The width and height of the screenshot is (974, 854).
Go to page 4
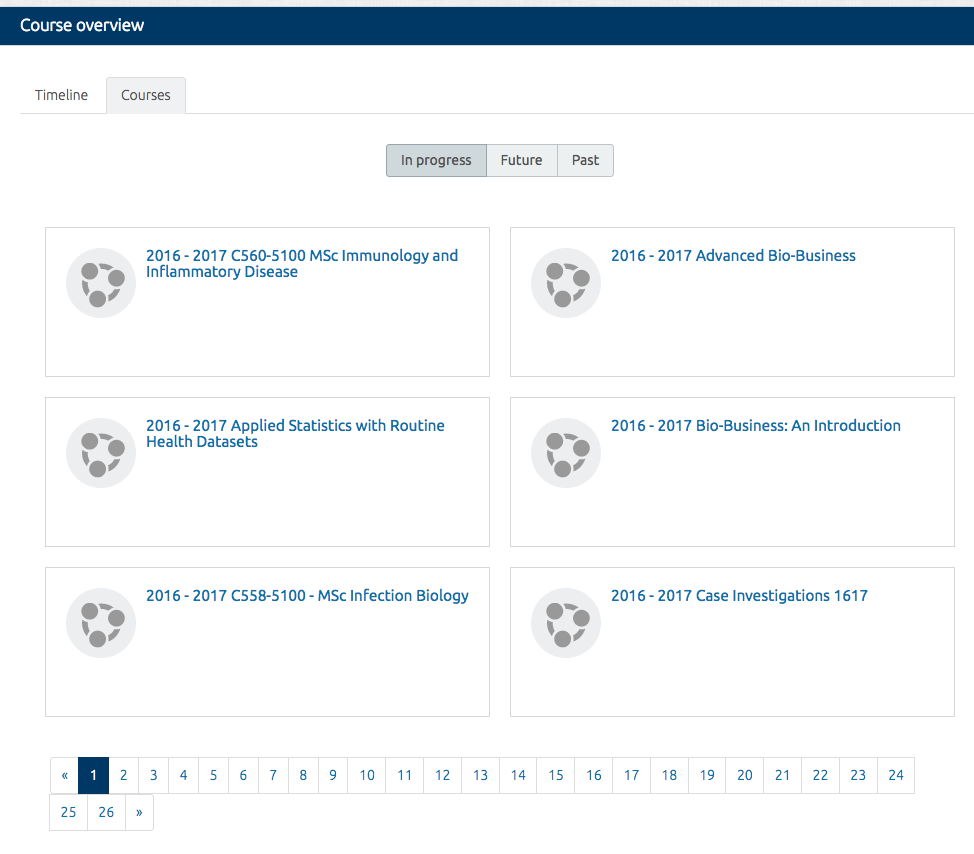[183, 775]
